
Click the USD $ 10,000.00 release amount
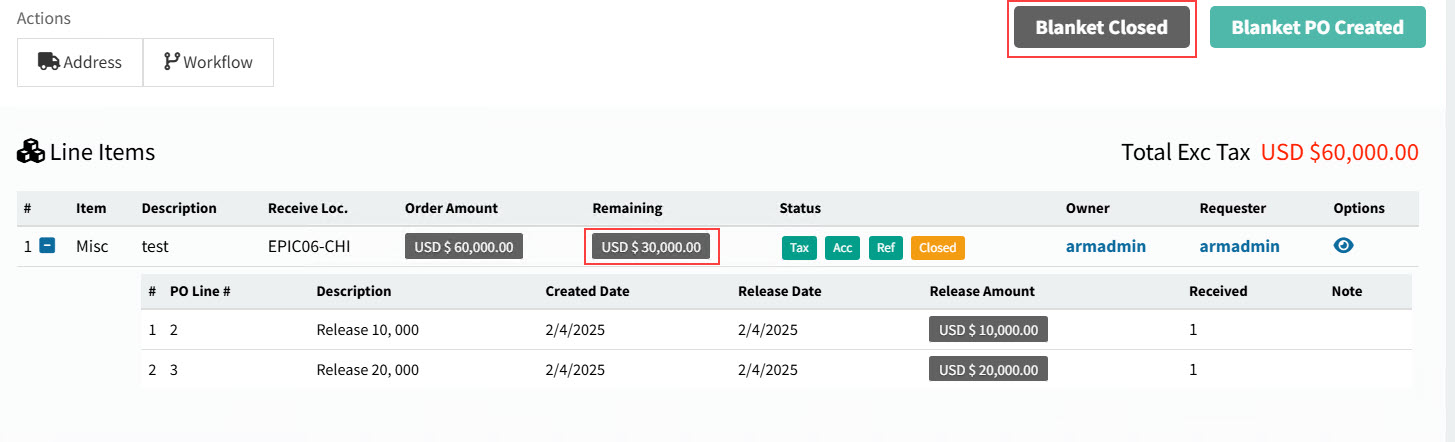988,329
